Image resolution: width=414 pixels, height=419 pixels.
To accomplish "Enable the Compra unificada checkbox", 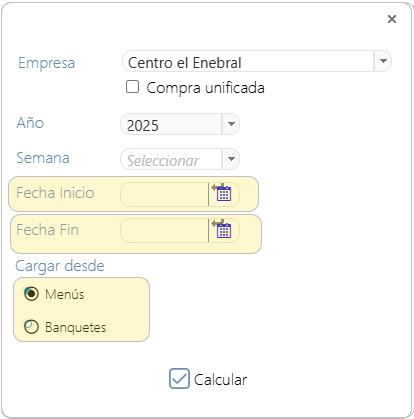I will coord(132,87).
